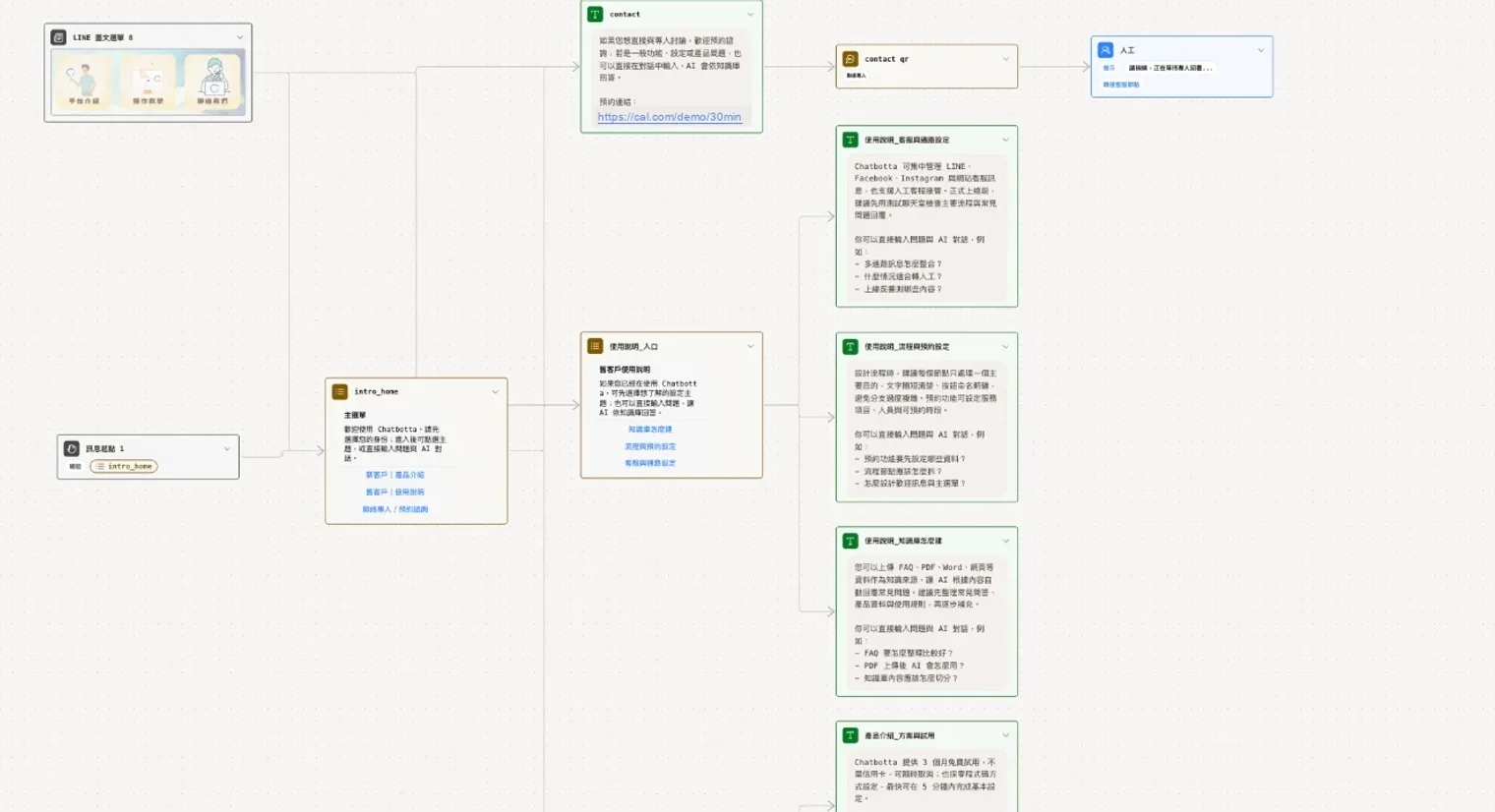The height and width of the screenshot is (812, 1495).
Task: Select the 聯絡我們 rich menu thumbnail
Action: pyautogui.click(x=212, y=81)
